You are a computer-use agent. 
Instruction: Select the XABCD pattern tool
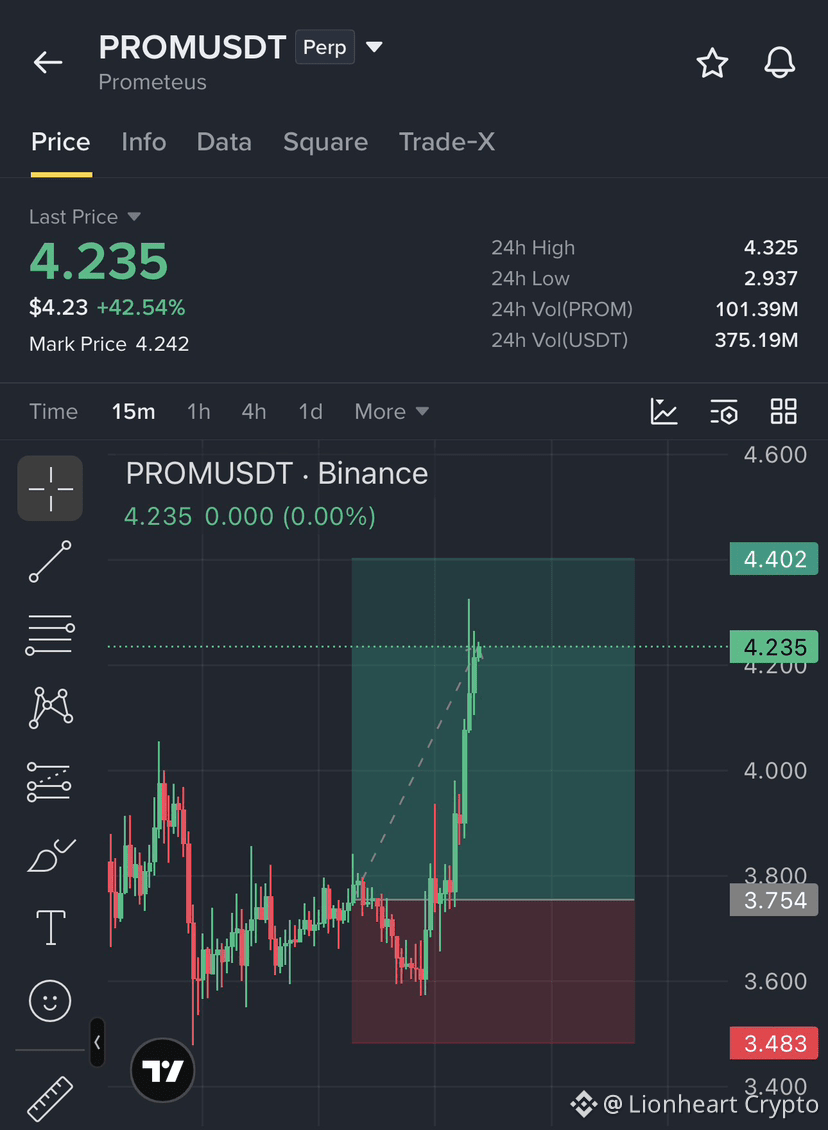click(50, 708)
